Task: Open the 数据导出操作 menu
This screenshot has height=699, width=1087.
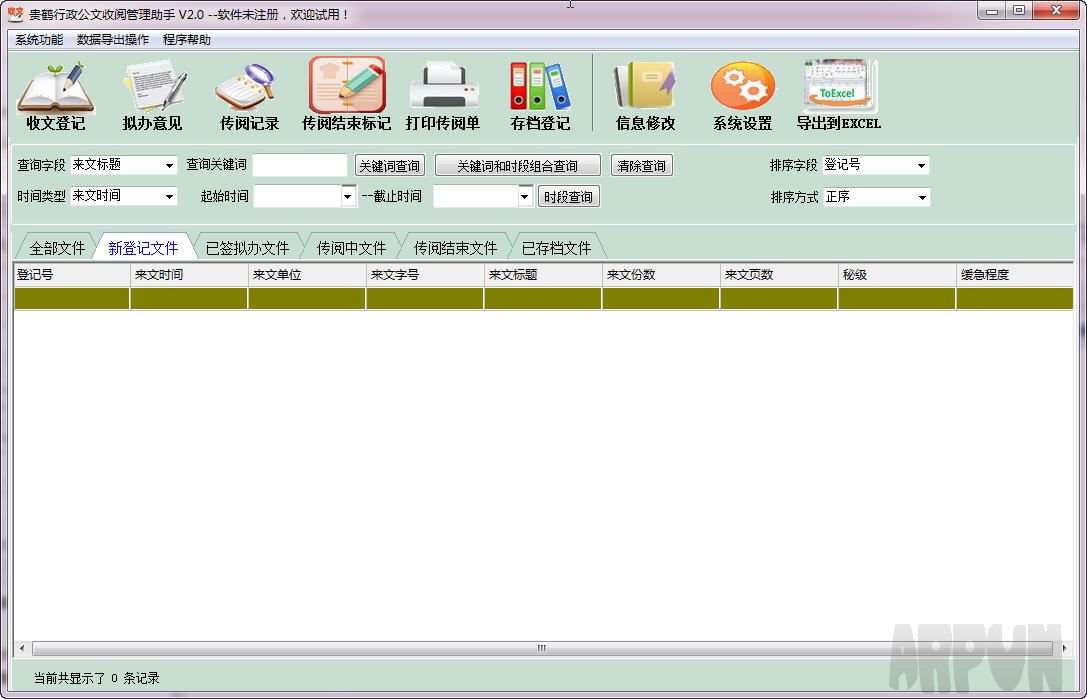Action: point(111,40)
